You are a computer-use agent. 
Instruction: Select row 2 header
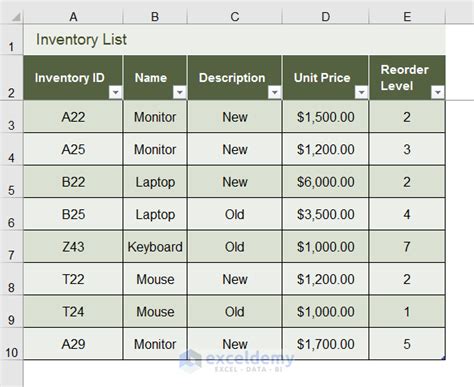pos(11,78)
